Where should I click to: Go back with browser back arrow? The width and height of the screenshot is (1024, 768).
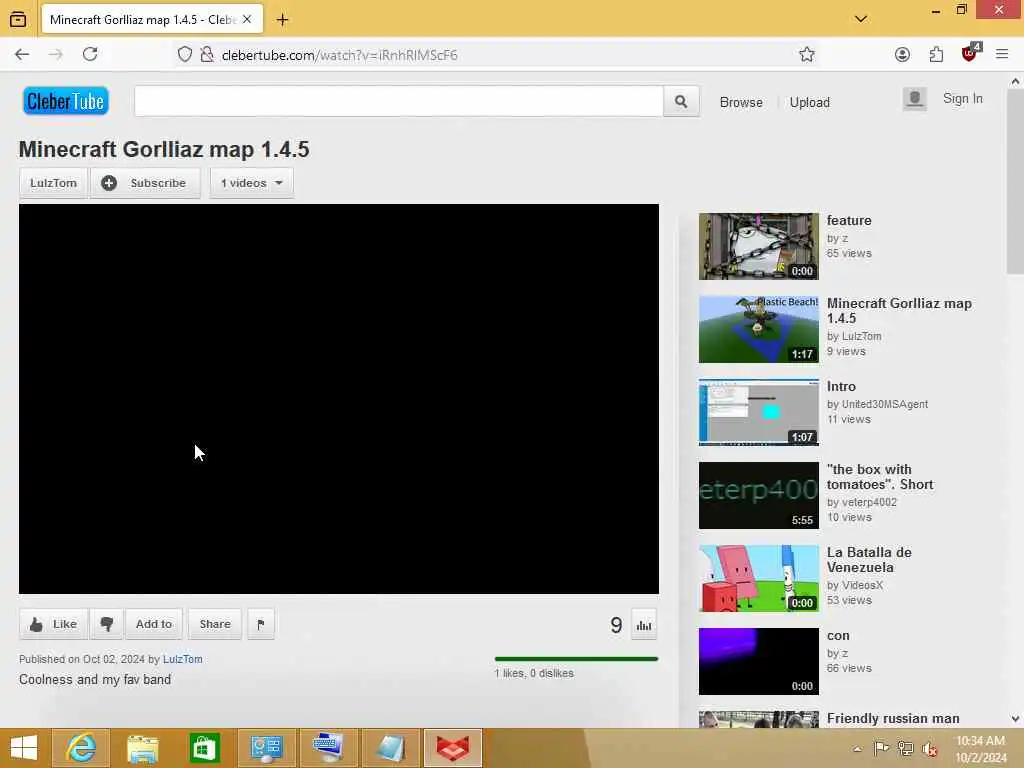pos(22,55)
